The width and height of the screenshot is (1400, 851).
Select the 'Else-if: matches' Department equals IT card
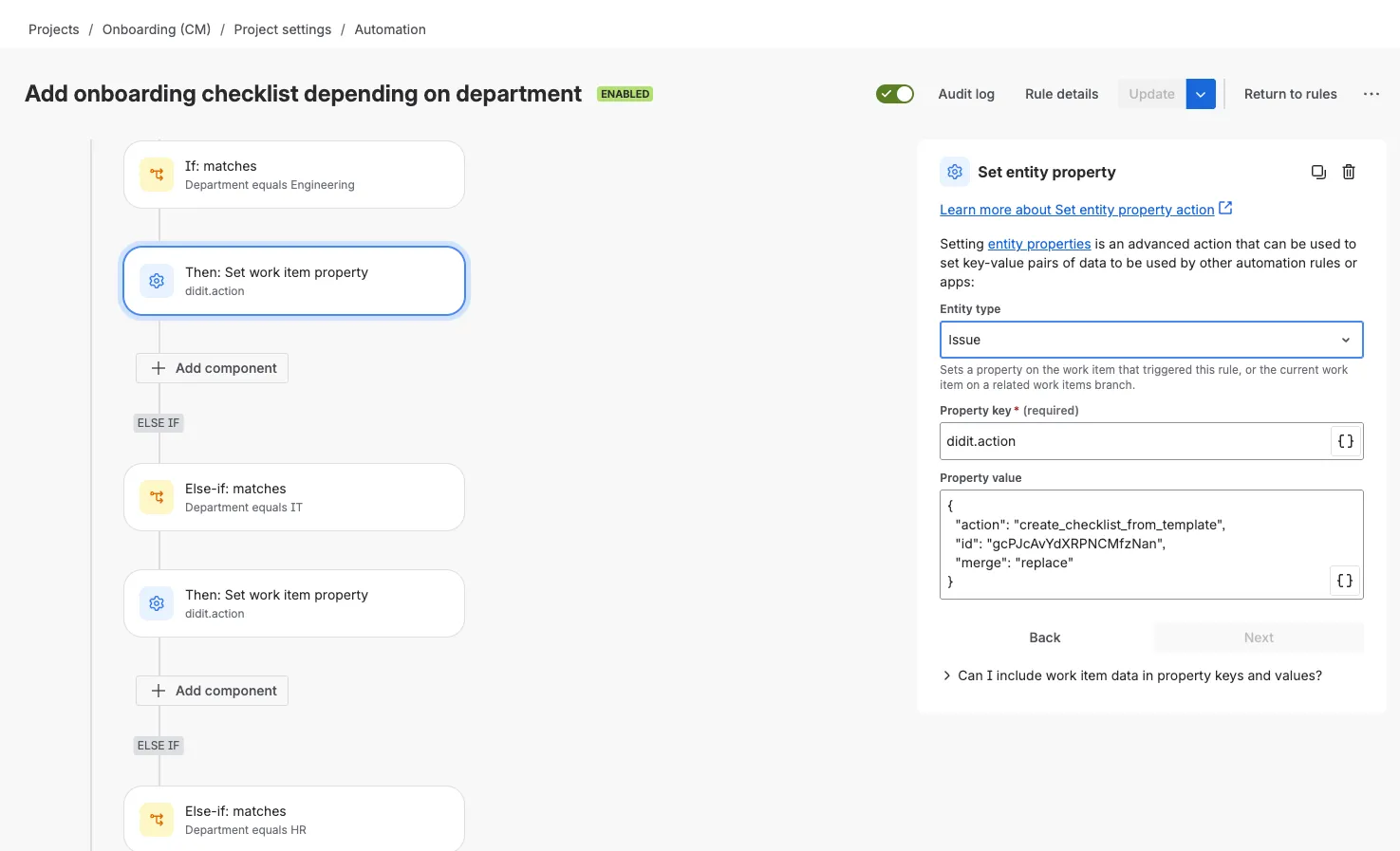(x=294, y=497)
